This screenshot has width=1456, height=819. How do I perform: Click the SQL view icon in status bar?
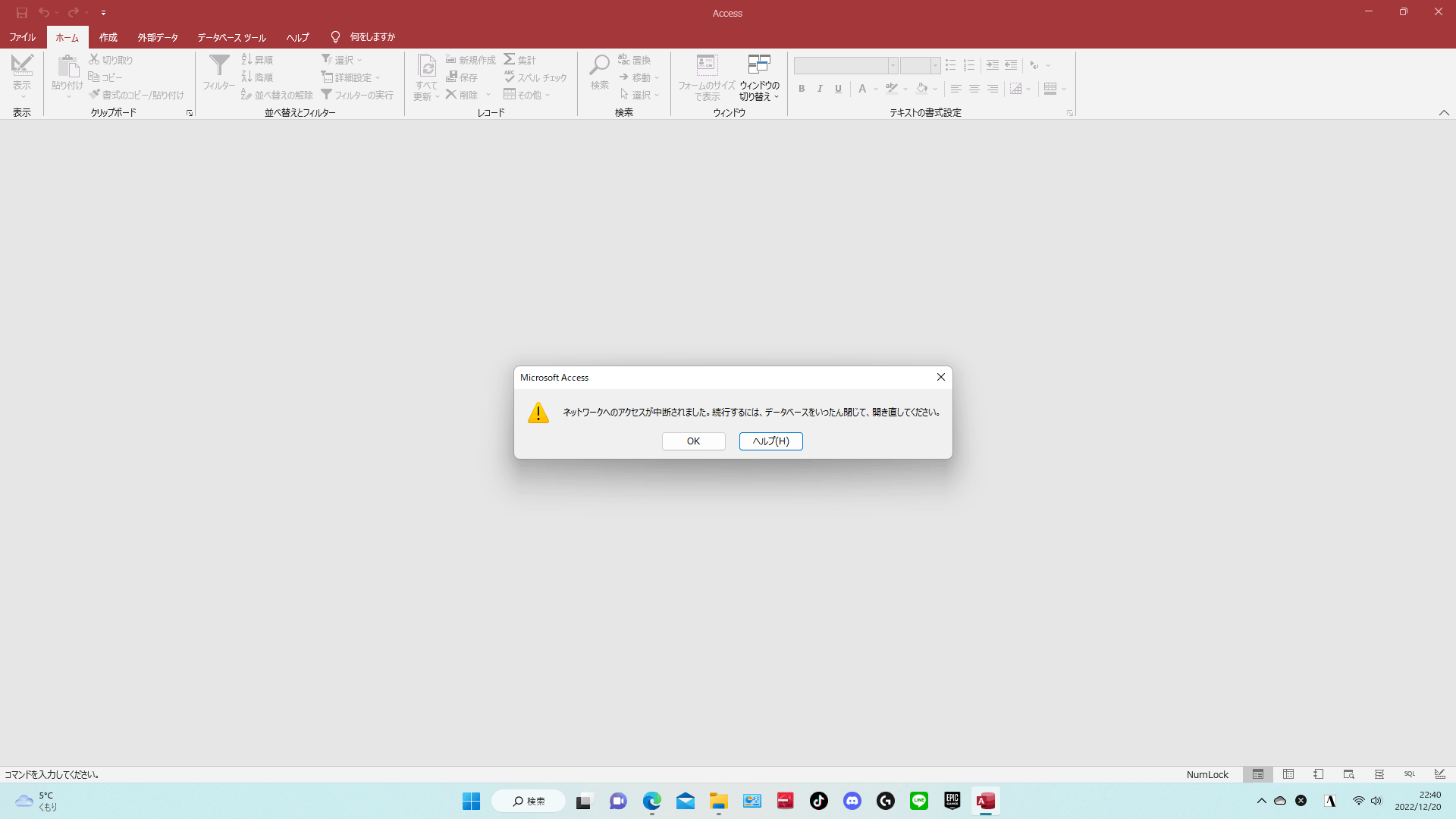coord(1409,774)
